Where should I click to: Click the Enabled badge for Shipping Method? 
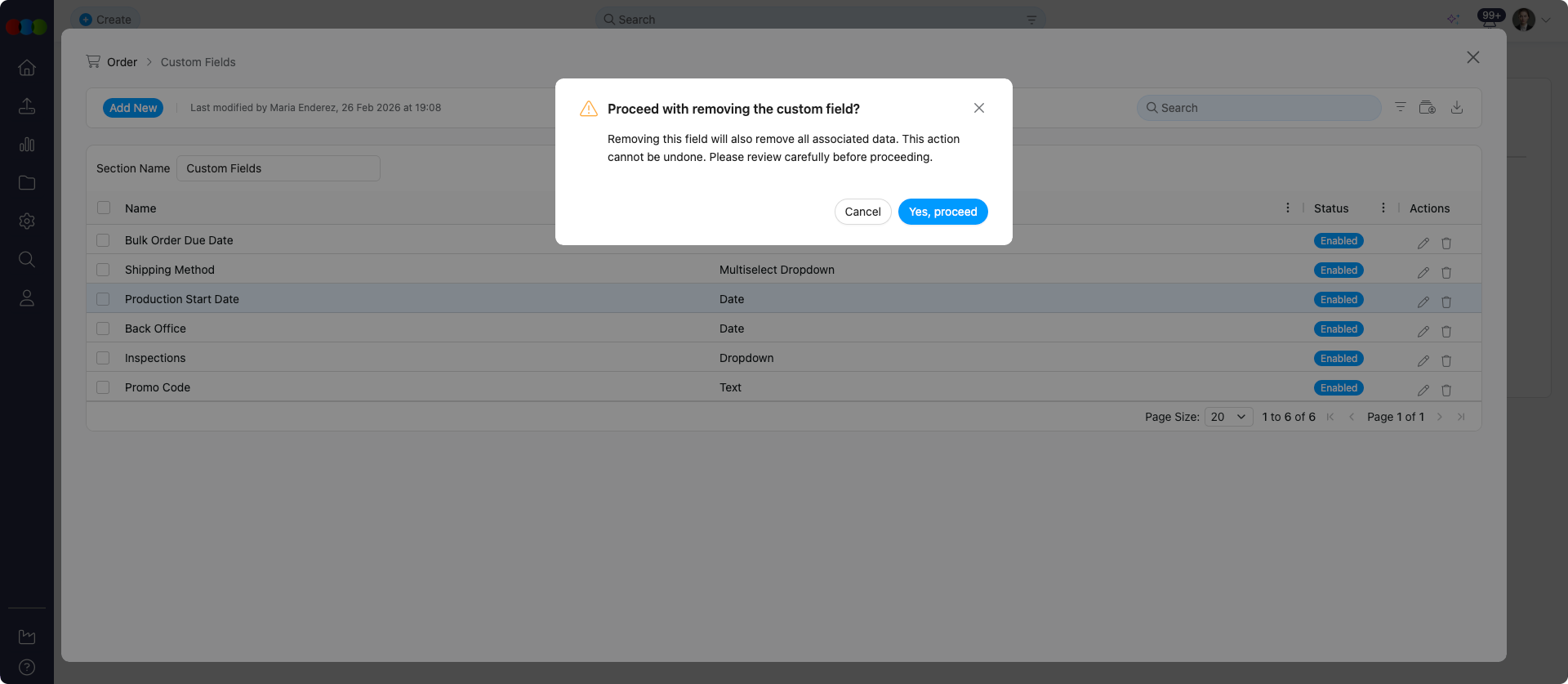tap(1339, 270)
